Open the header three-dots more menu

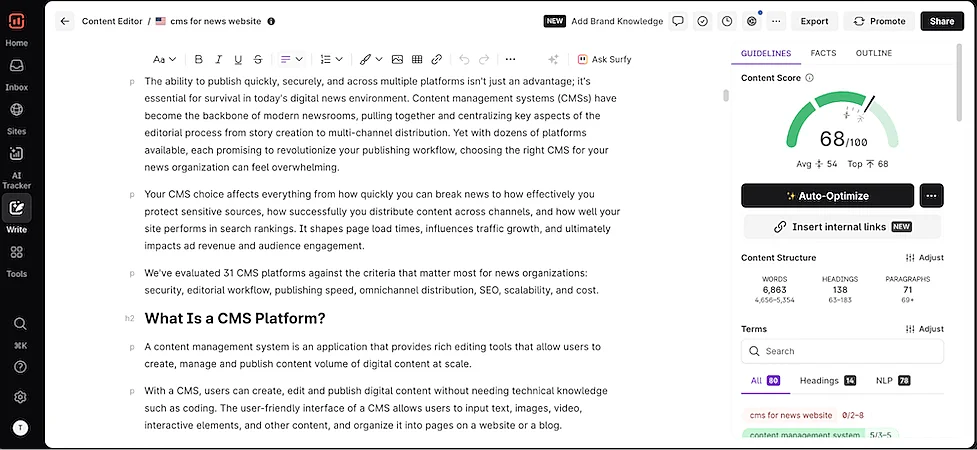tap(776, 21)
